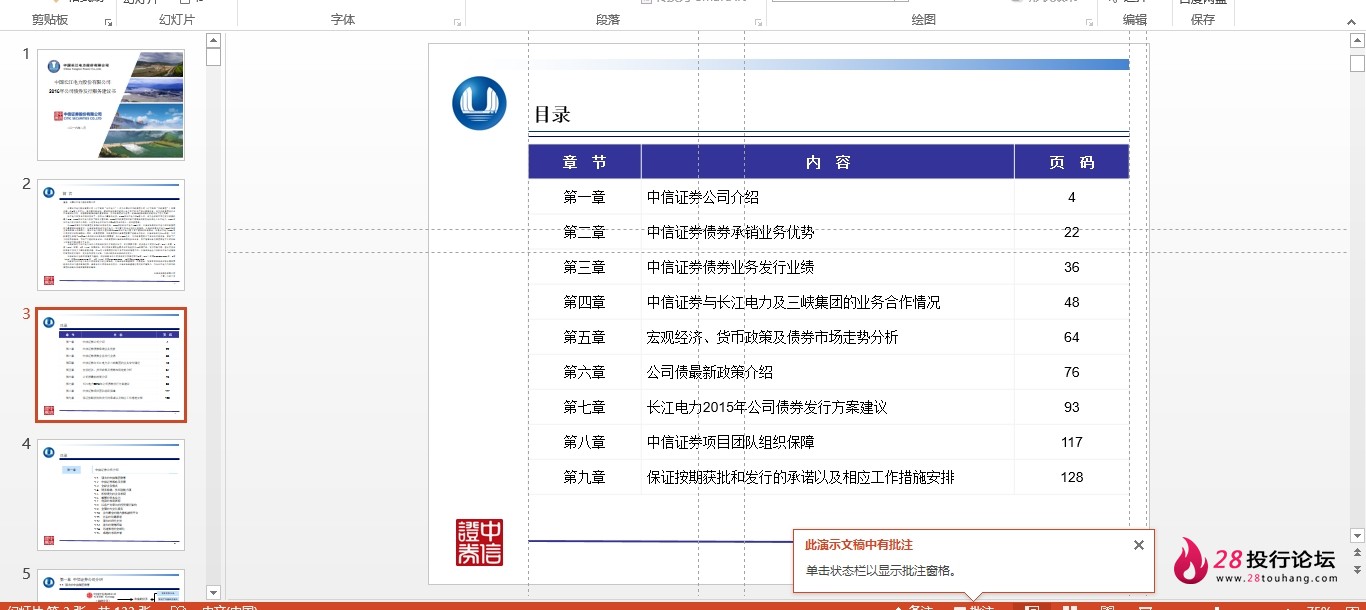Viewport: 1366px width, 610px height.
Task: Click 保证按期获批和发行的承诺 cell
Action: point(828,477)
